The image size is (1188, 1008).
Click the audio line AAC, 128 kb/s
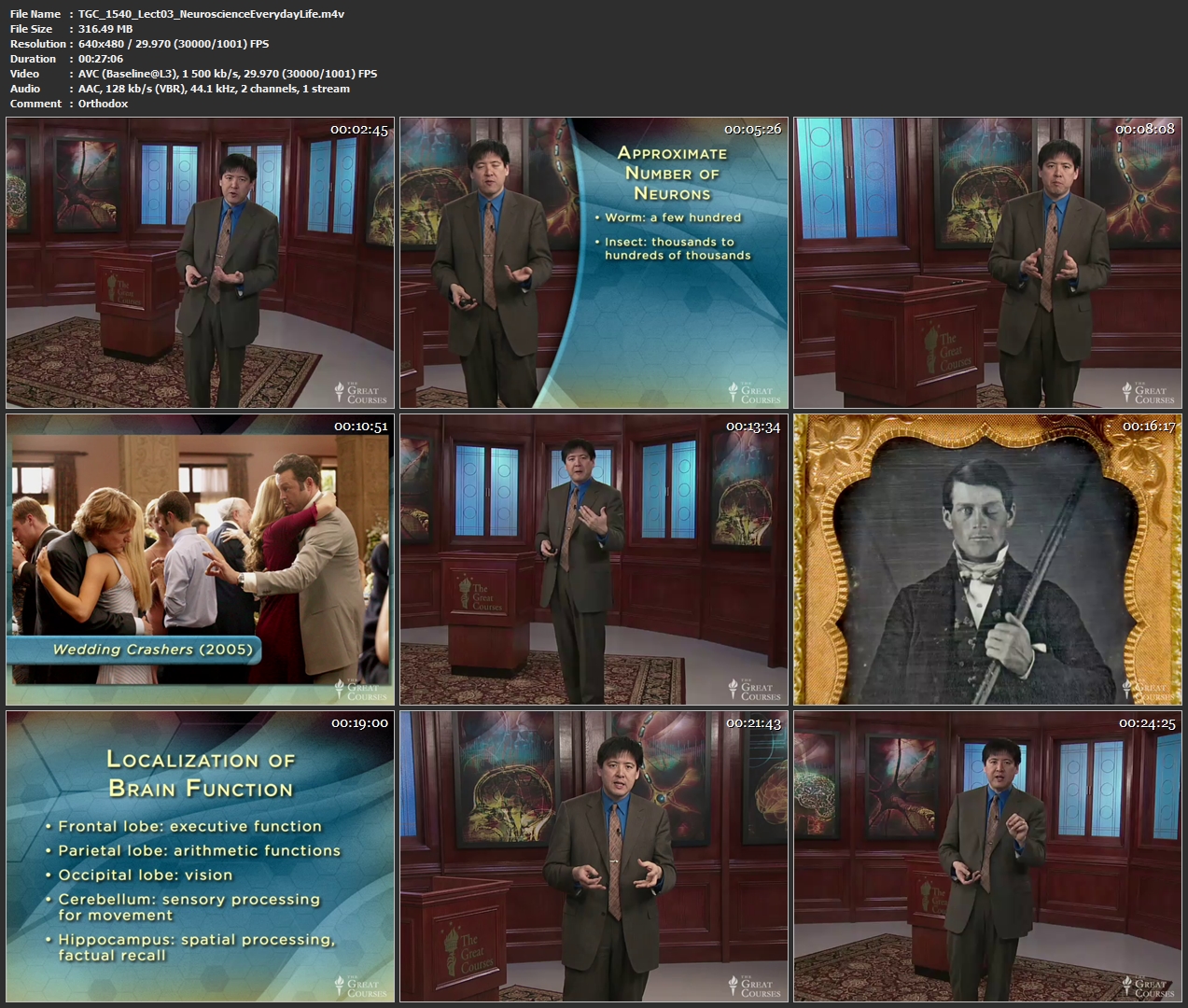click(214, 89)
